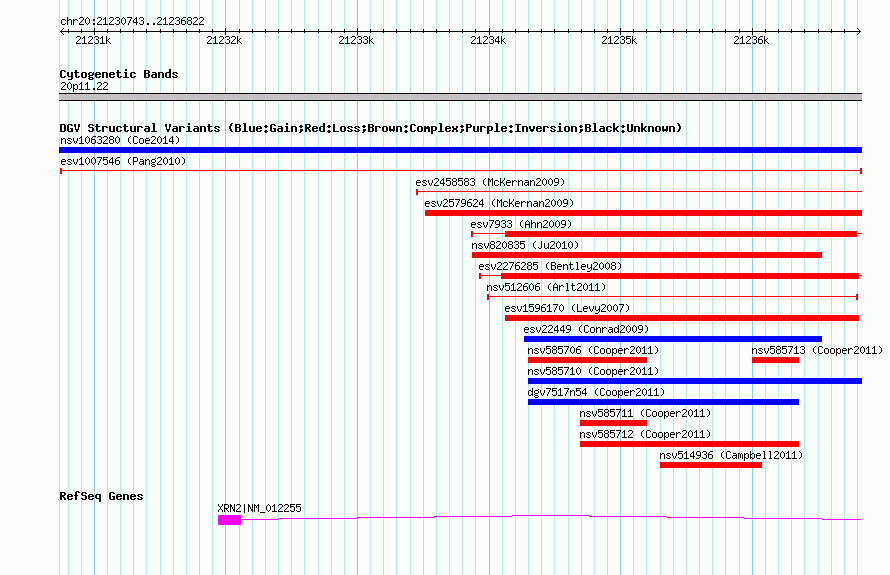
Task: Click the gray cytogenetic band bar
Action: (x=460, y=97)
